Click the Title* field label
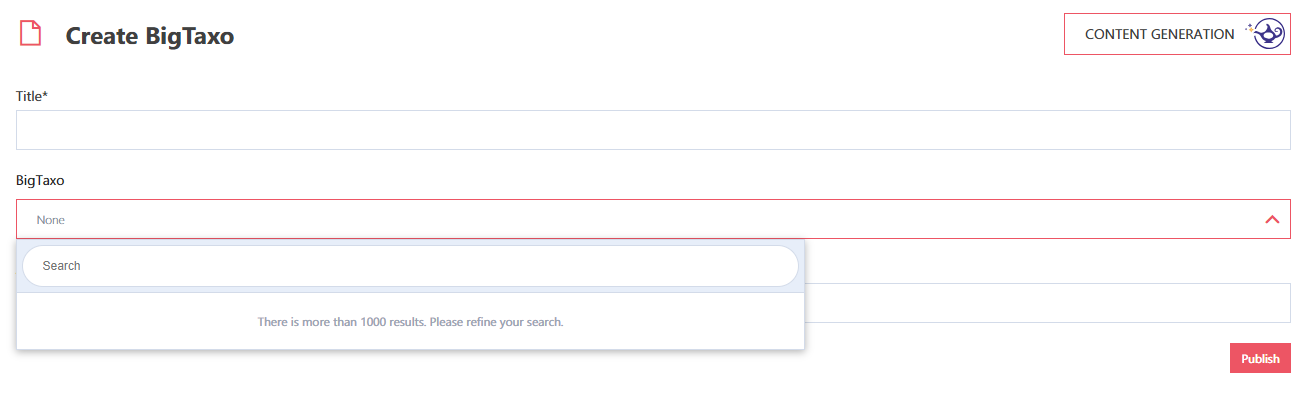The height and width of the screenshot is (400, 1311). [x=32, y=96]
